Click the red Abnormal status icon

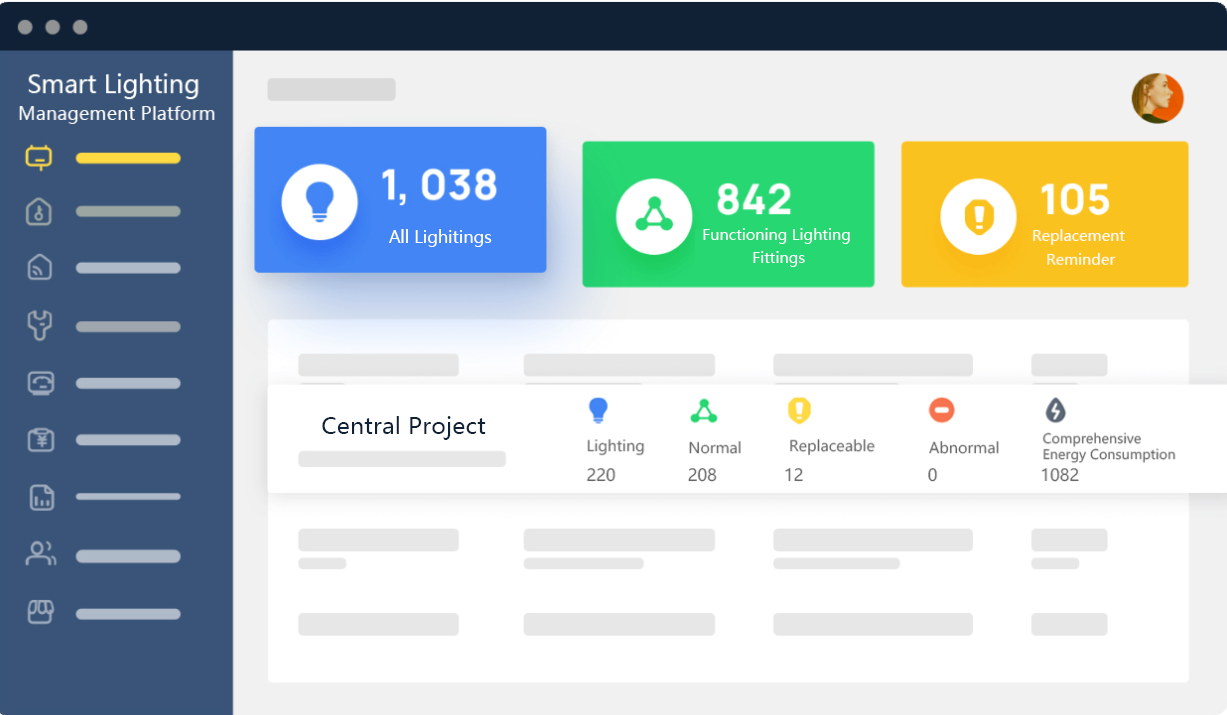pyautogui.click(x=941, y=410)
